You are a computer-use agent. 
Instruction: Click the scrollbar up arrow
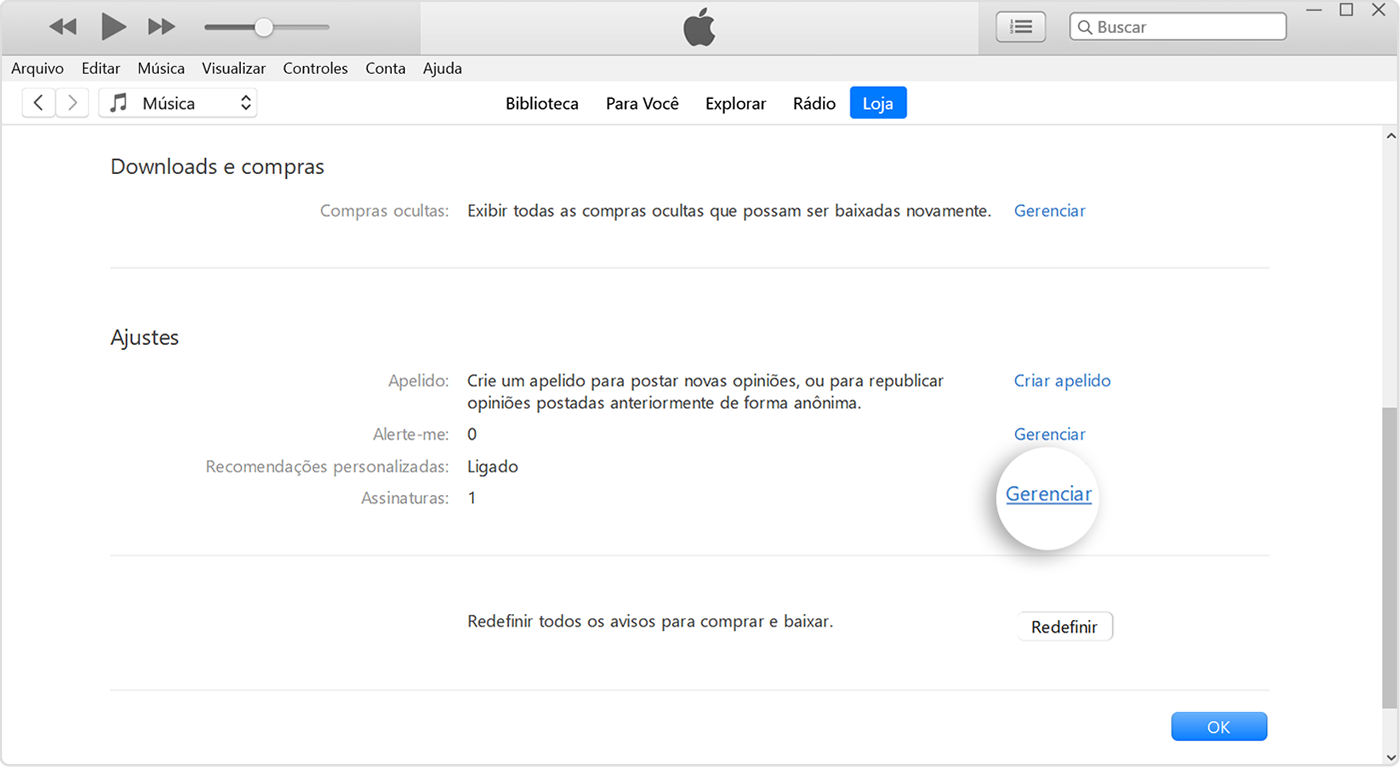[1390, 134]
